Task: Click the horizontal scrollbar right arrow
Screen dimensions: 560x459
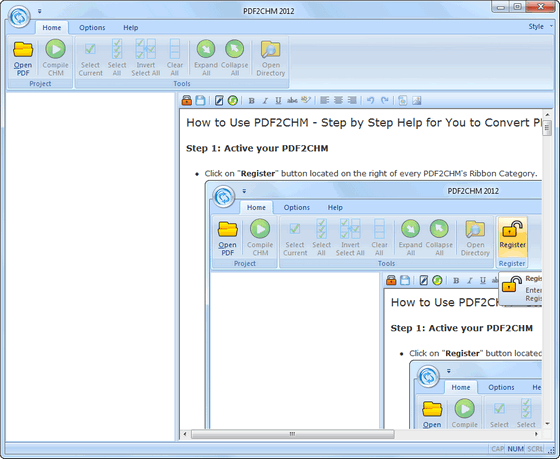Action: click(x=536, y=434)
